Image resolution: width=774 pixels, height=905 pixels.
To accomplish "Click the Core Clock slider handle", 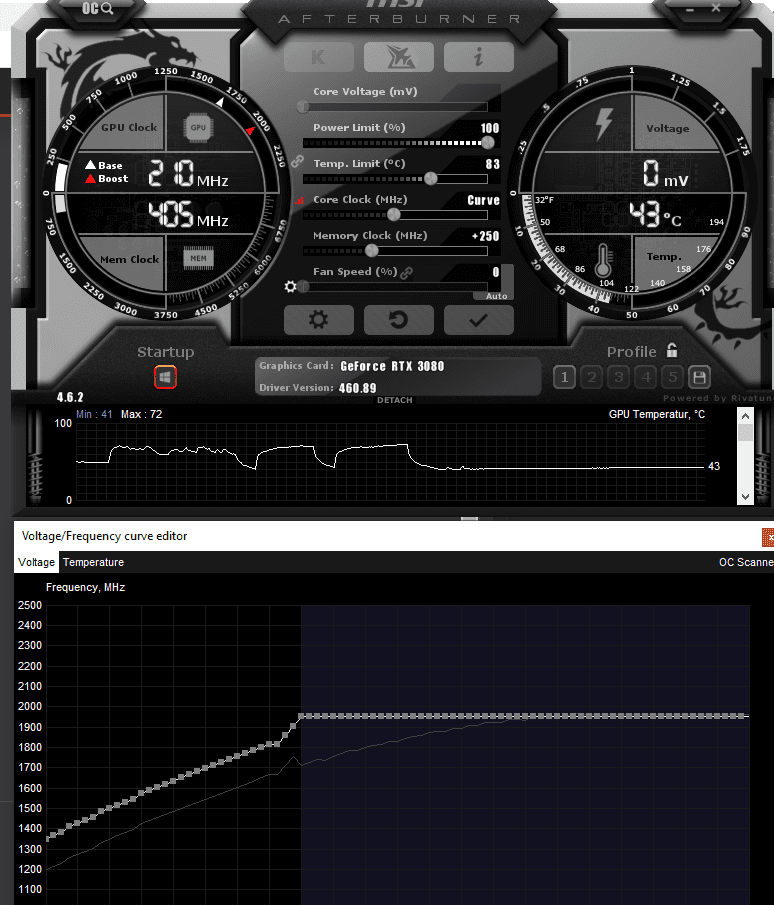I will pyautogui.click(x=394, y=215).
